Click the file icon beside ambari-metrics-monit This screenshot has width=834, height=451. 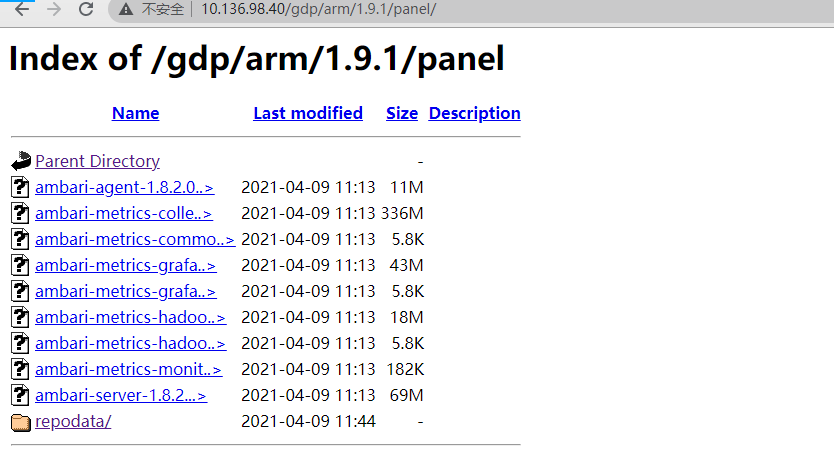20,369
